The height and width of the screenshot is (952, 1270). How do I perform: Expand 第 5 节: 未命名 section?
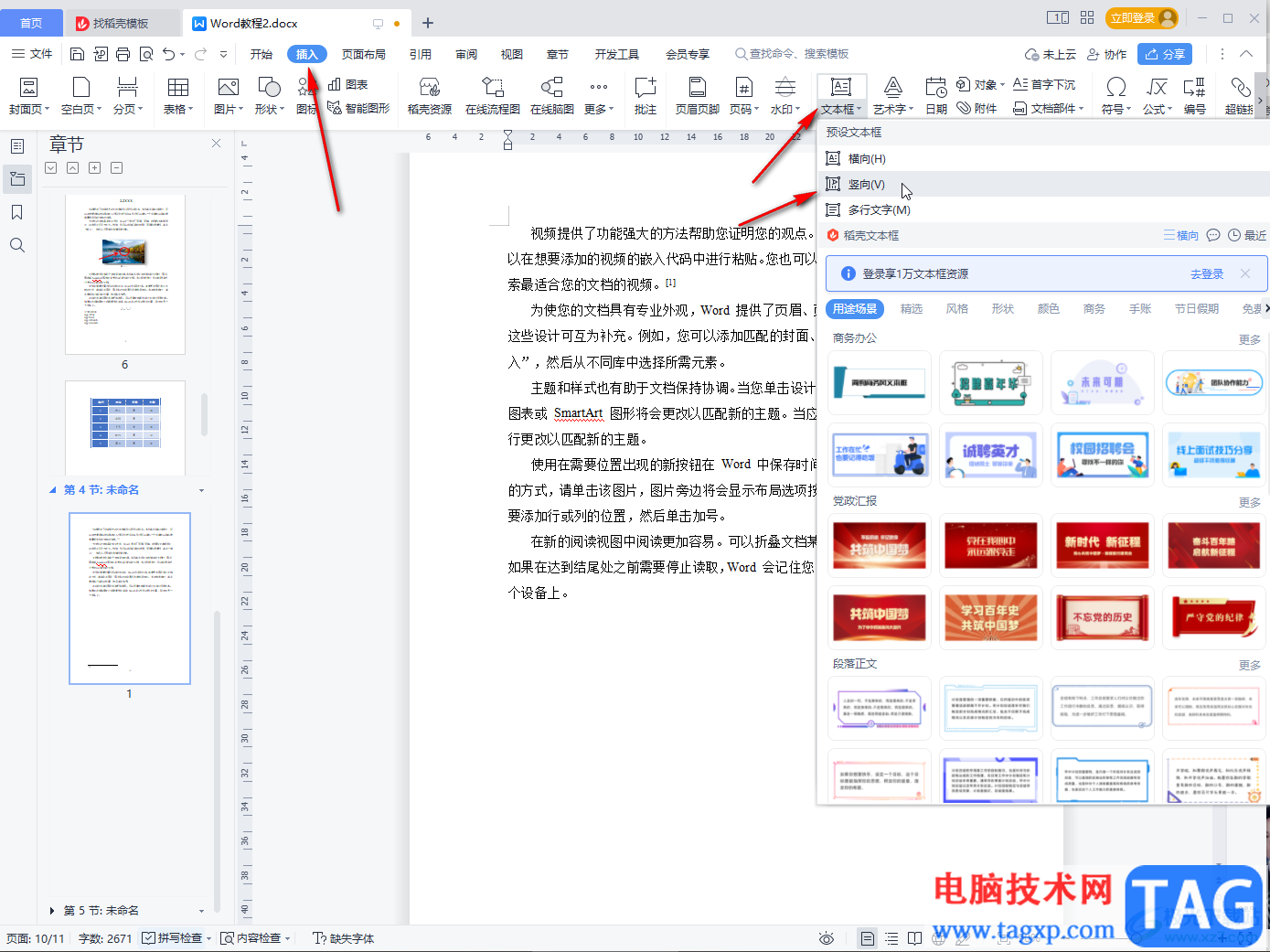[x=52, y=911]
